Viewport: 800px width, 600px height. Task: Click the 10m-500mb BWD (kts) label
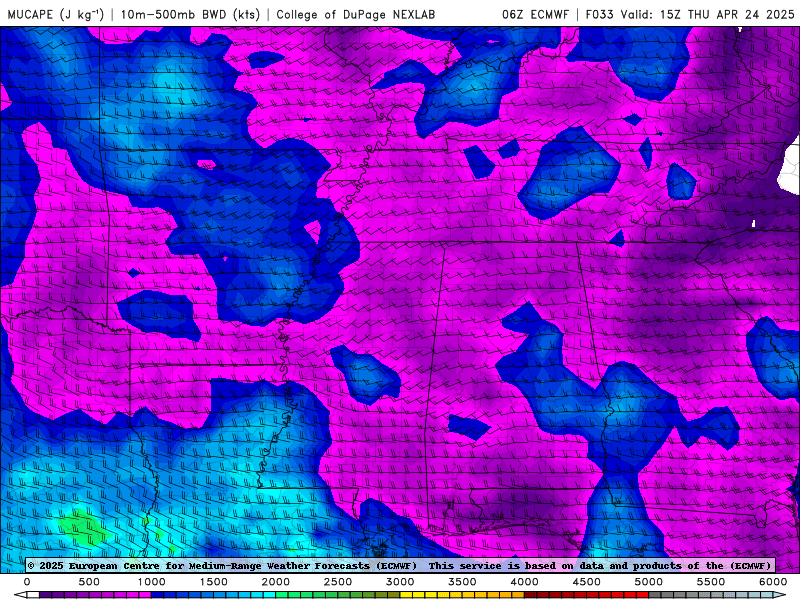(x=190, y=14)
